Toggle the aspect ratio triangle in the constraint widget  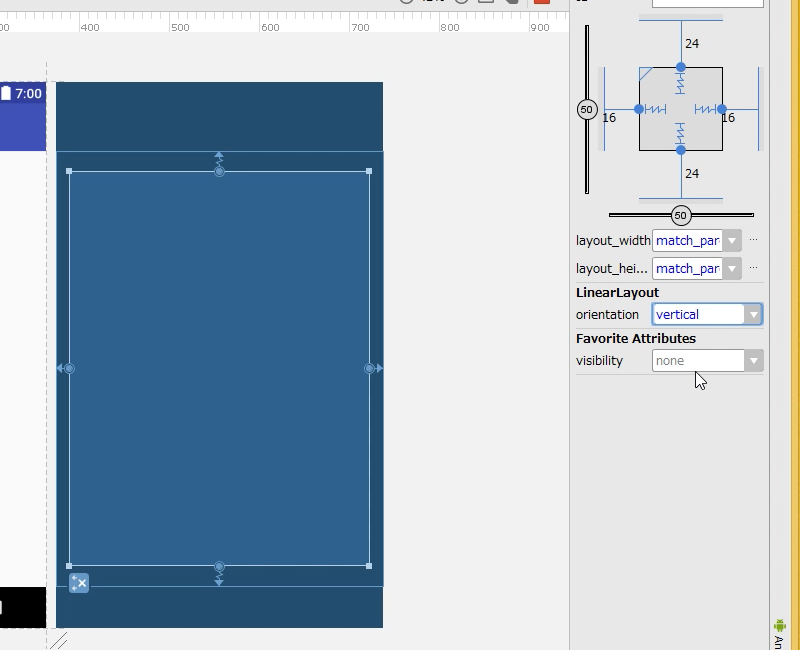point(645,74)
